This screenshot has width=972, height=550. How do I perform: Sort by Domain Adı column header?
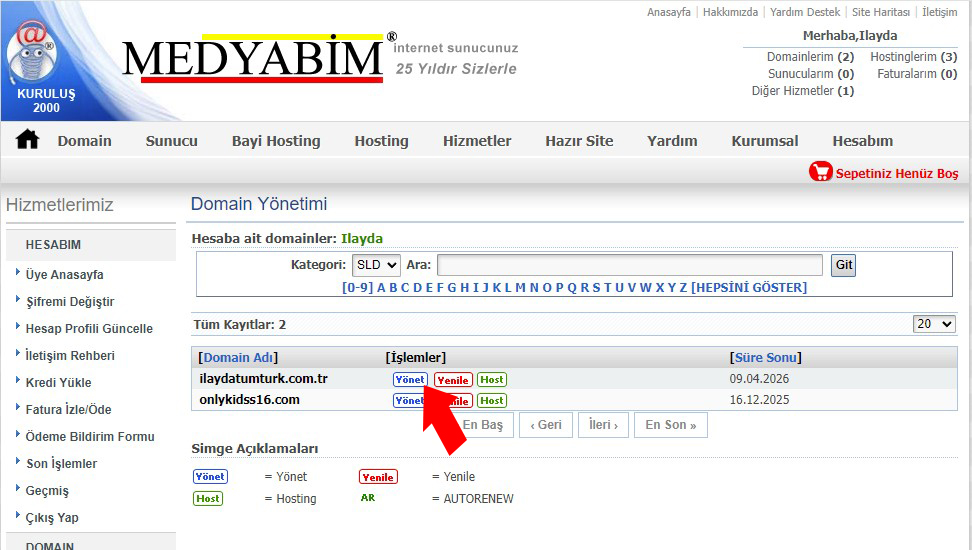coord(238,358)
